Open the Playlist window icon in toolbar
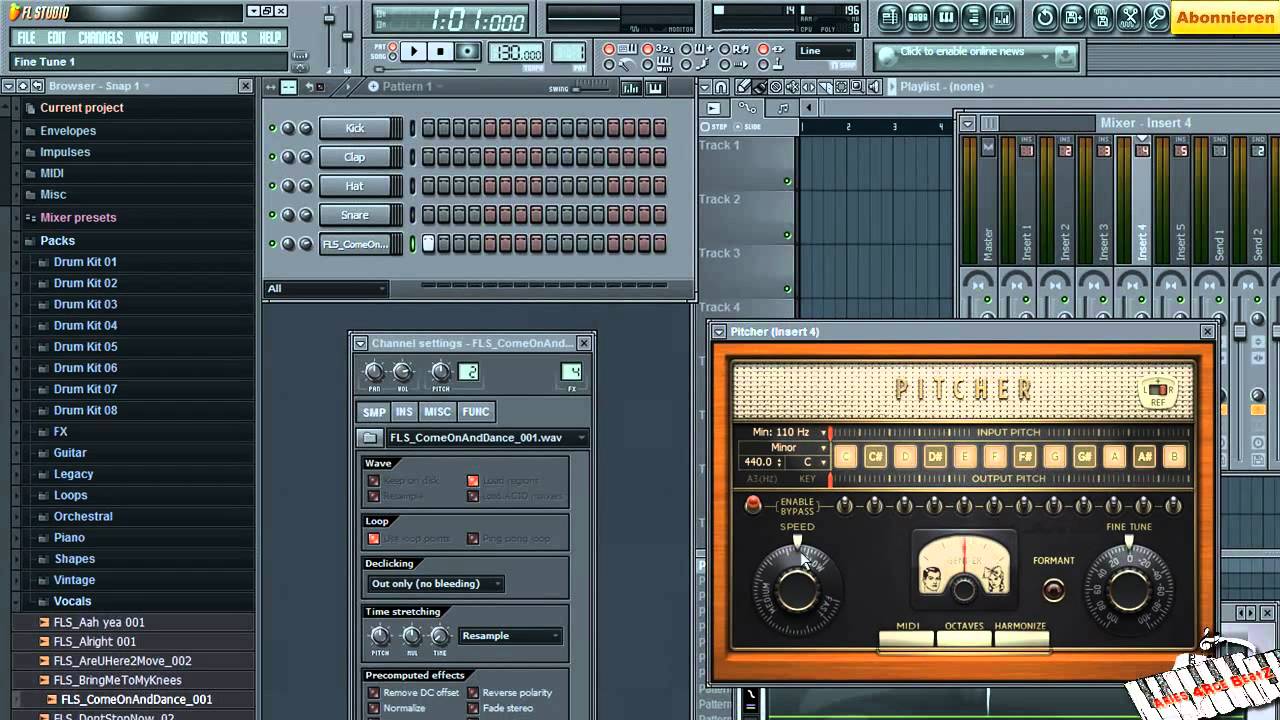 891,17
